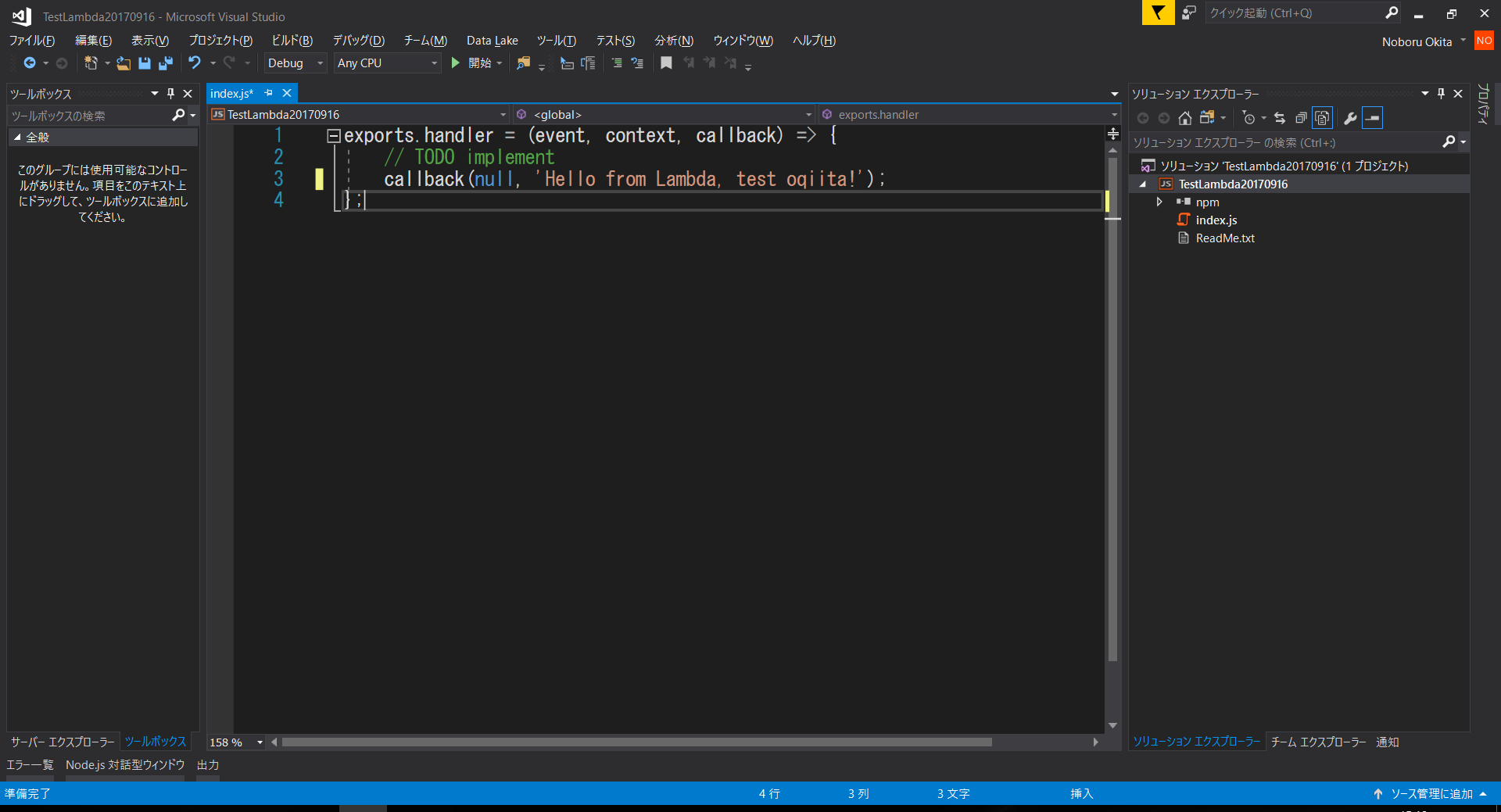Toggle Preview Selected Items in Solution Explorer
1501x812 pixels.
click(x=1372, y=118)
